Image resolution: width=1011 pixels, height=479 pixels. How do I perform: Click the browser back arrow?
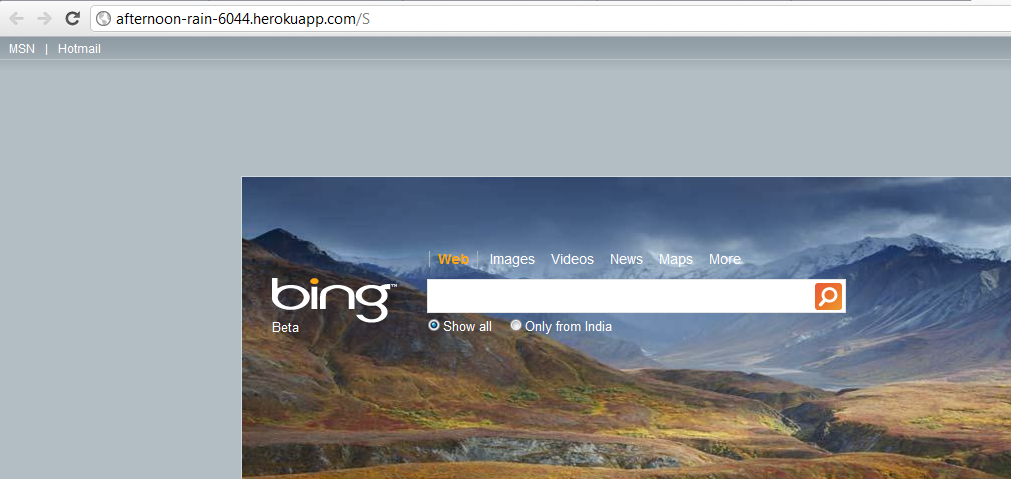(x=17, y=18)
